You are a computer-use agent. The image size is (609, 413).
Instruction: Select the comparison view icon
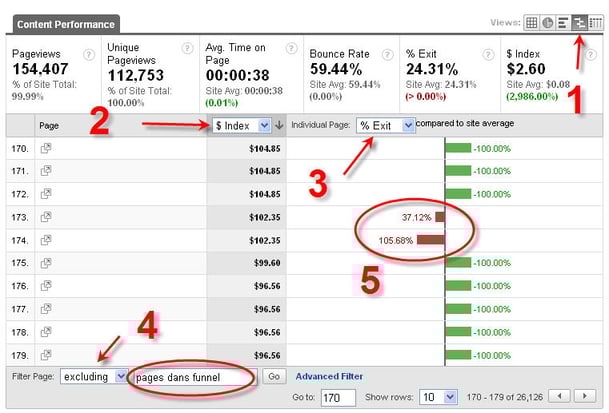point(578,23)
